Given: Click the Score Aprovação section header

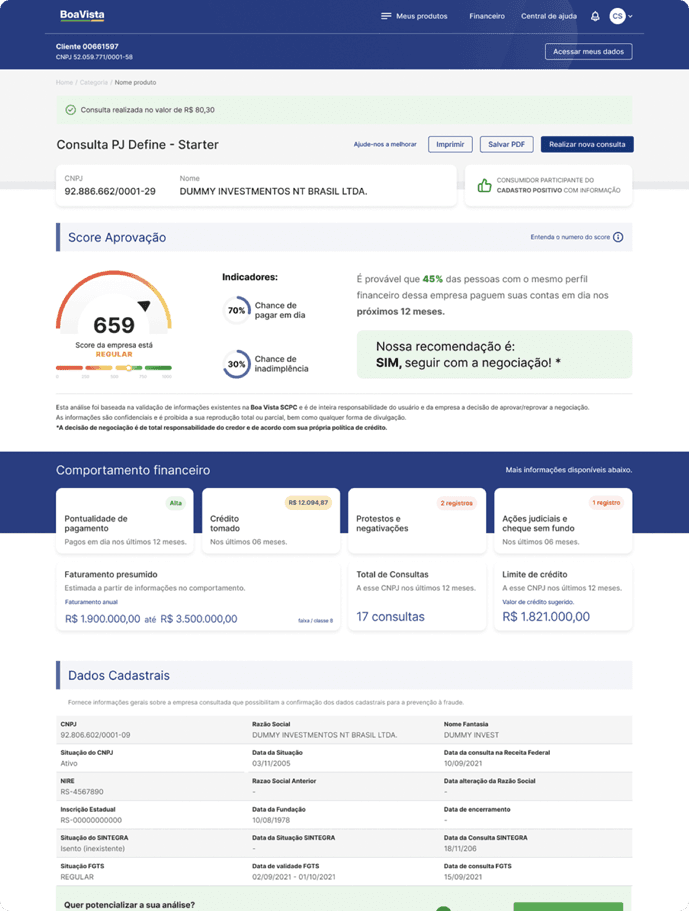Looking at the screenshot, I should tap(344, 237).
